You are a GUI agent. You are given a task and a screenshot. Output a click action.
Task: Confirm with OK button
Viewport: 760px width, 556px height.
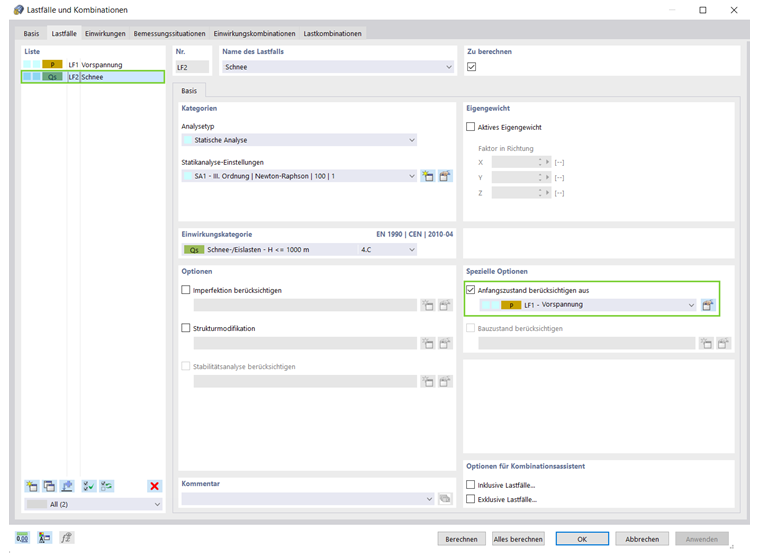pyautogui.click(x=582, y=539)
